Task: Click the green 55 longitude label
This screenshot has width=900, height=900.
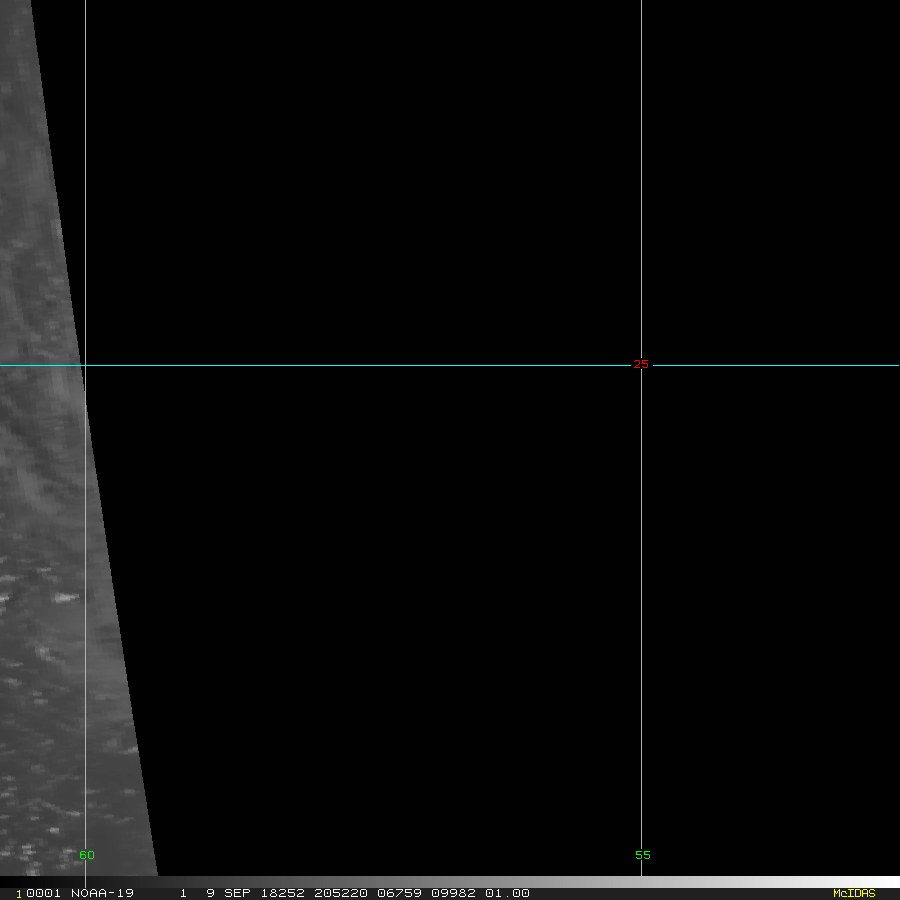Action: pos(642,855)
